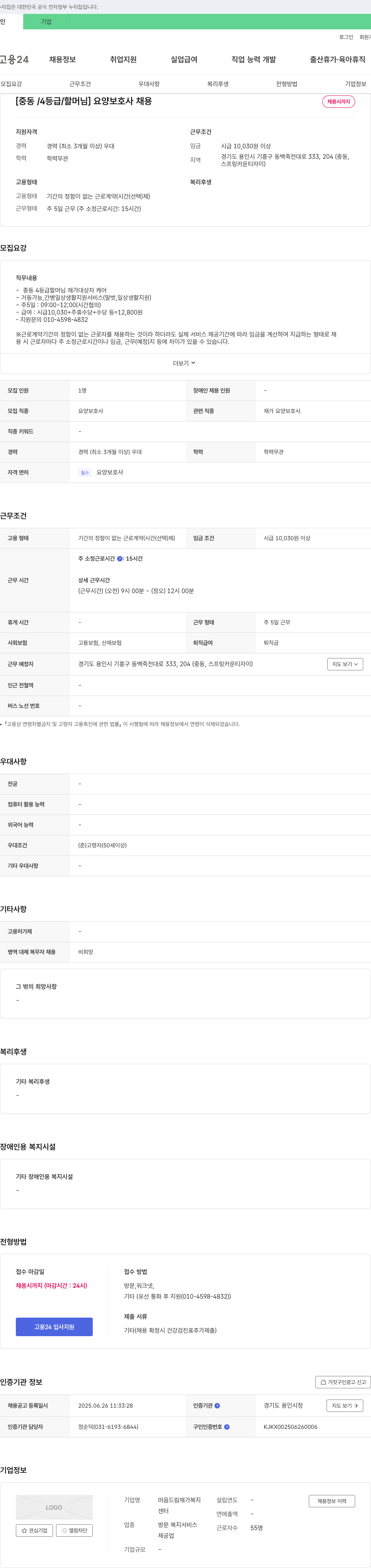The height and width of the screenshot is (1568, 371).
Task: Select phone number 정순덕(031-6193-6844)
Action: (108, 1427)
